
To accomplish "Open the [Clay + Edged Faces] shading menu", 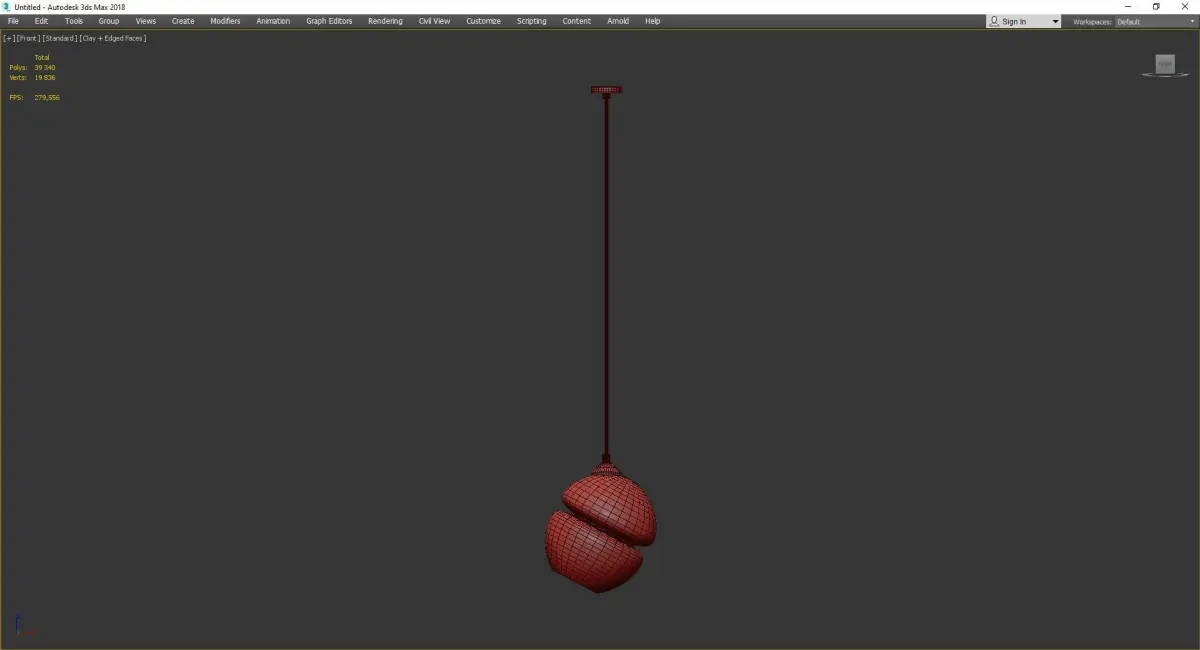I will click(x=113, y=38).
